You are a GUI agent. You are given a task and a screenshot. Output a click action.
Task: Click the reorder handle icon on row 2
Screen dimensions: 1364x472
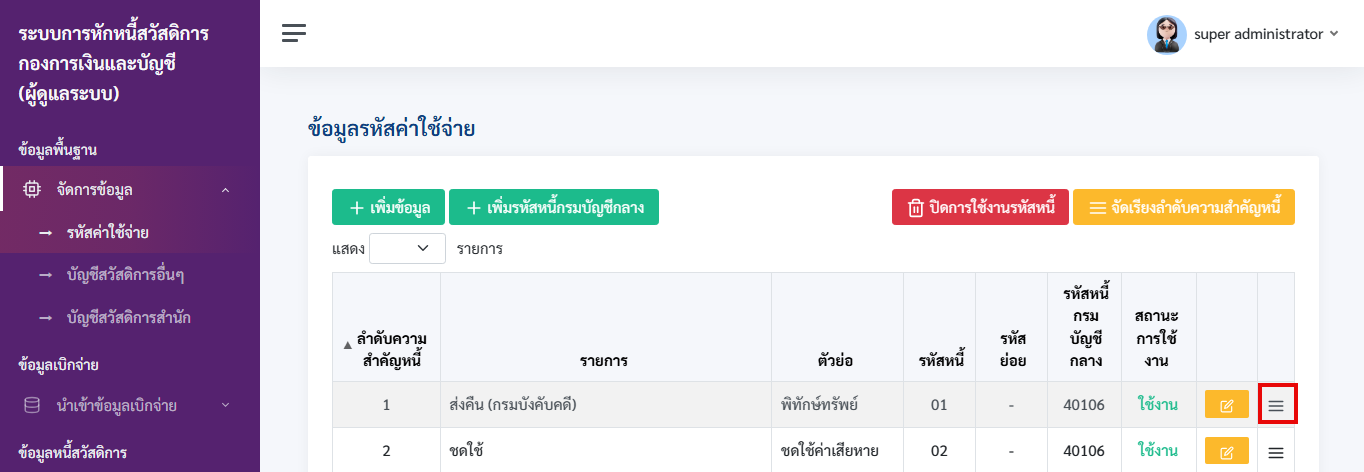pyautogui.click(x=1276, y=452)
